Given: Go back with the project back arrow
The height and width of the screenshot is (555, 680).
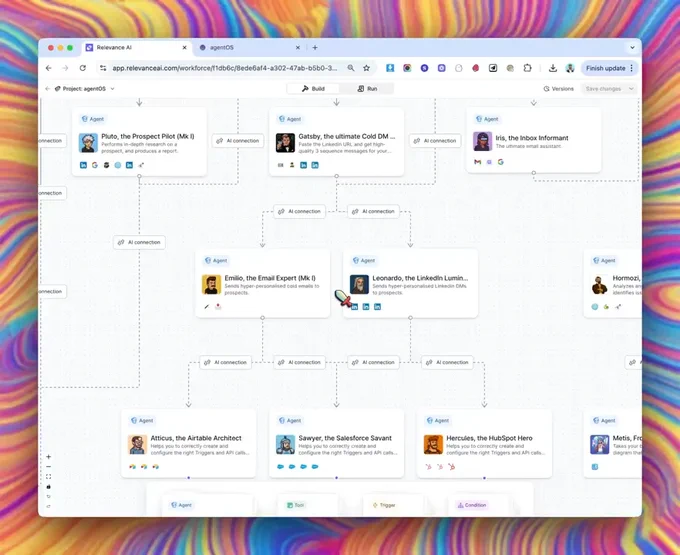Looking at the screenshot, I should pyautogui.click(x=47, y=88).
